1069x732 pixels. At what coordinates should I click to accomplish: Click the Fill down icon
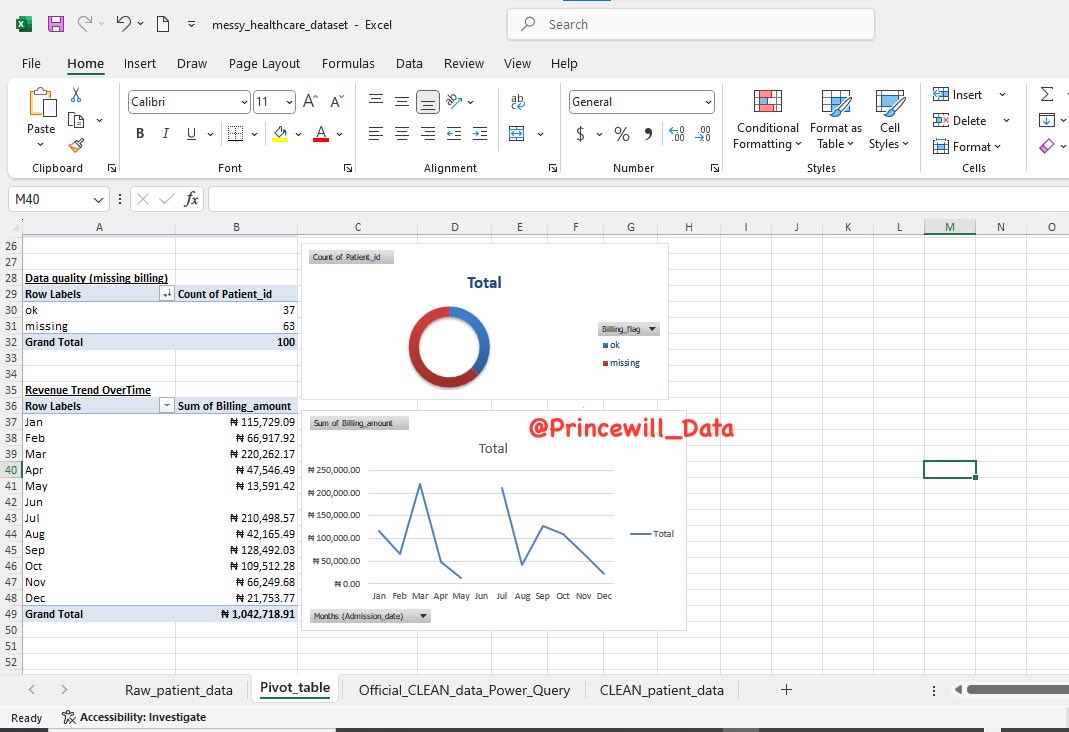1047,120
